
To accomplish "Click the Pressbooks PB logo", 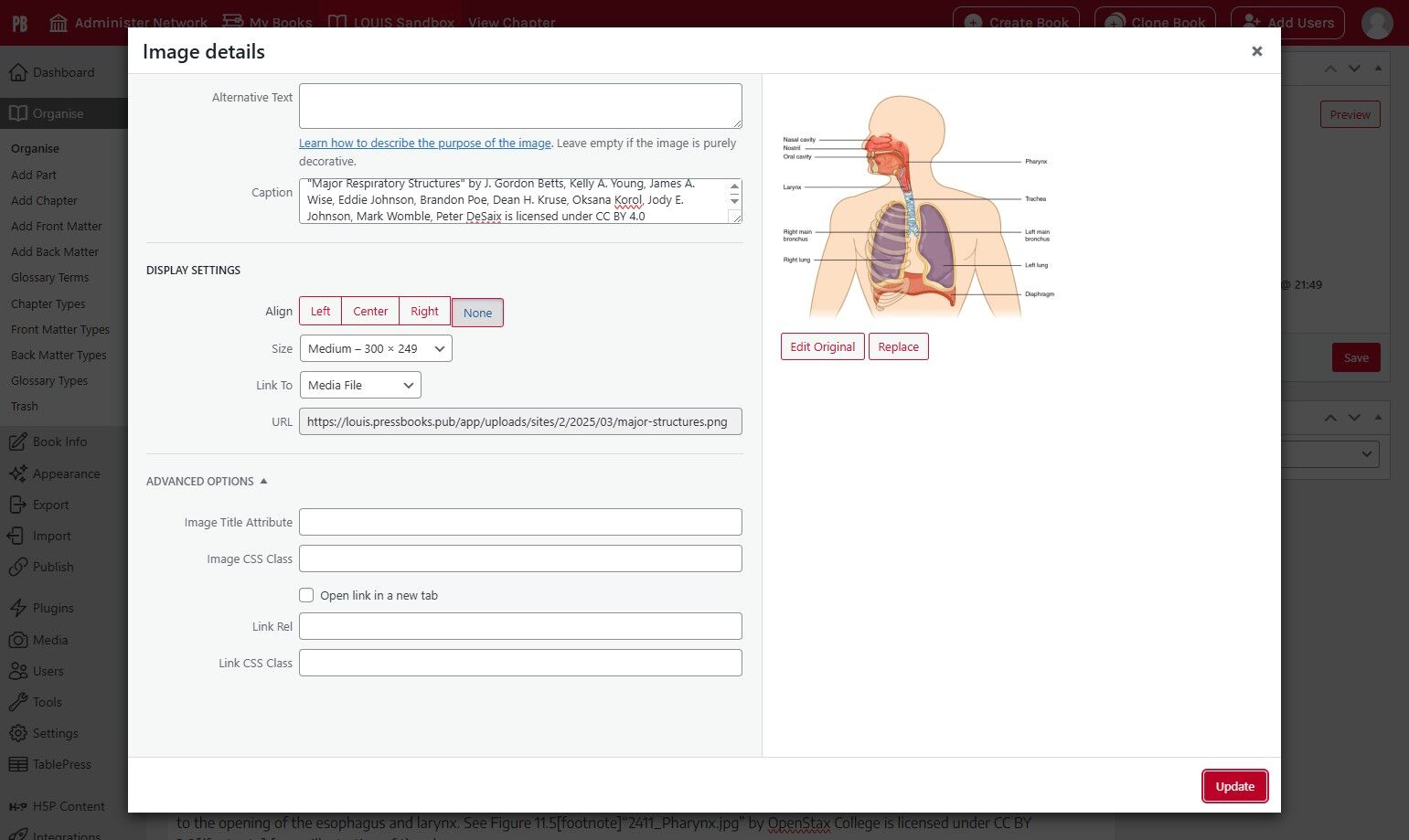I will tap(19, 23).
